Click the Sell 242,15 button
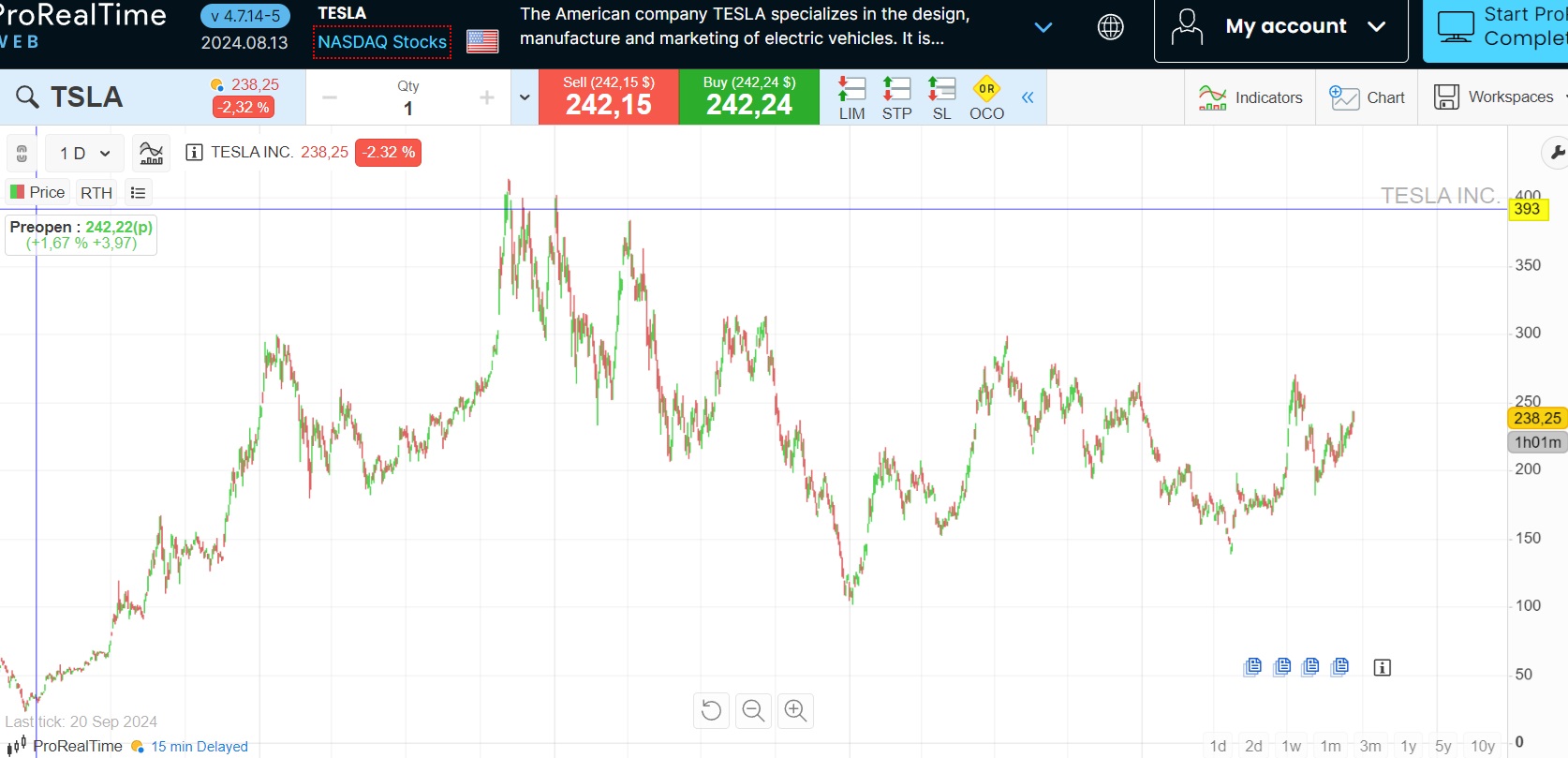Screen dimensions: 1568x758 pyautogui.click(x=608, y=97)
